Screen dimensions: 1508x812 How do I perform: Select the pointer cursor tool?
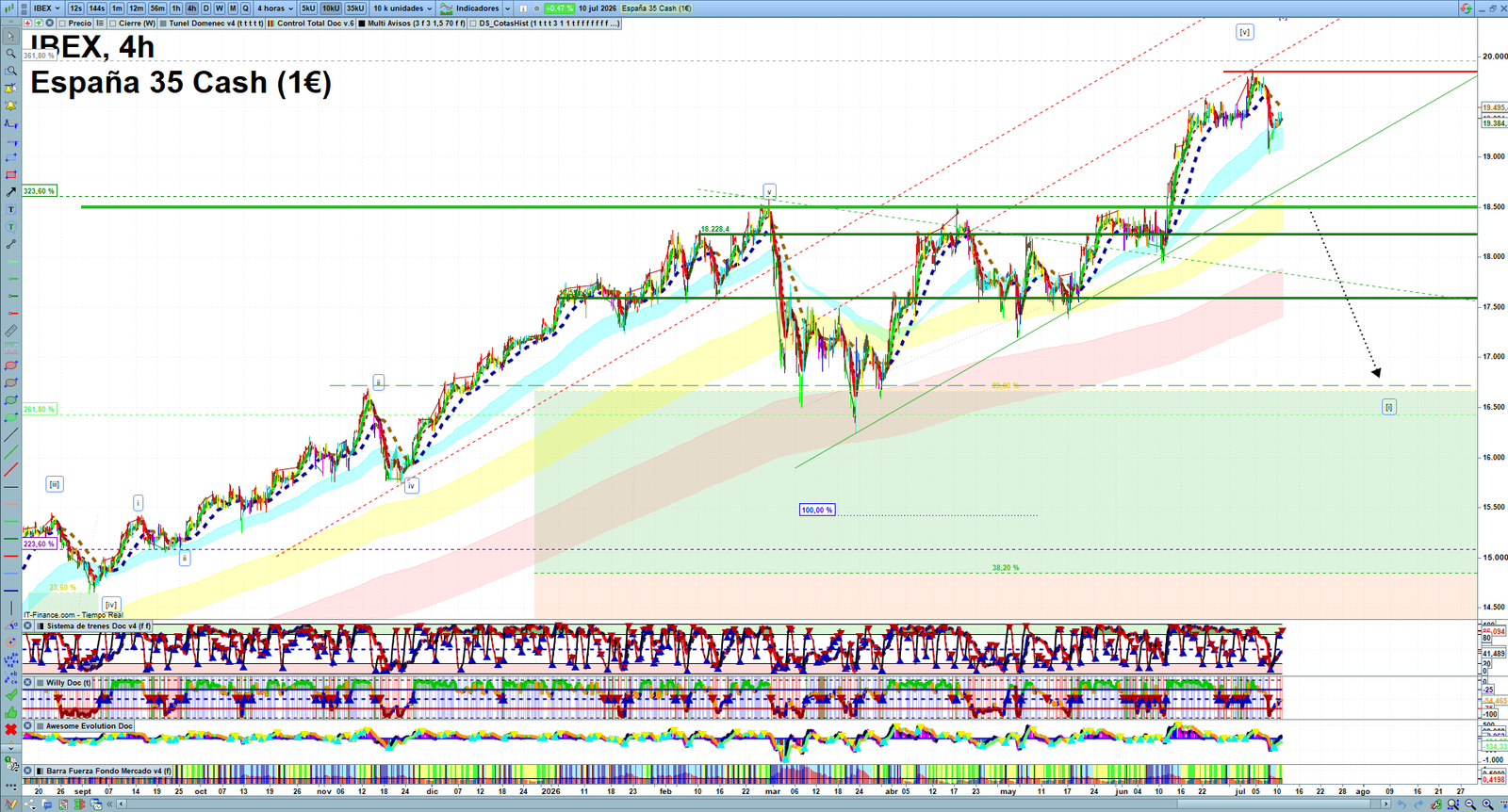tap(11, 37)
